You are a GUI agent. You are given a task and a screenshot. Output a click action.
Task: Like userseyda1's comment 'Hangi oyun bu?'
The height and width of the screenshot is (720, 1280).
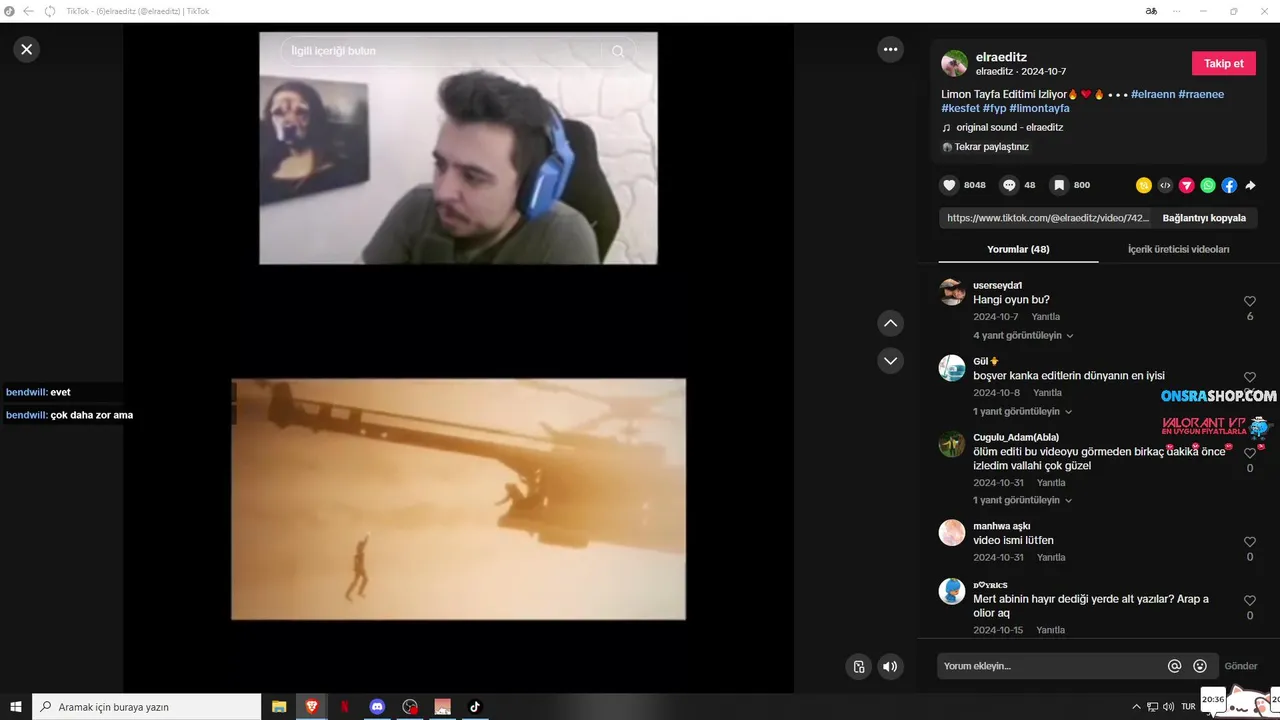1250,301
